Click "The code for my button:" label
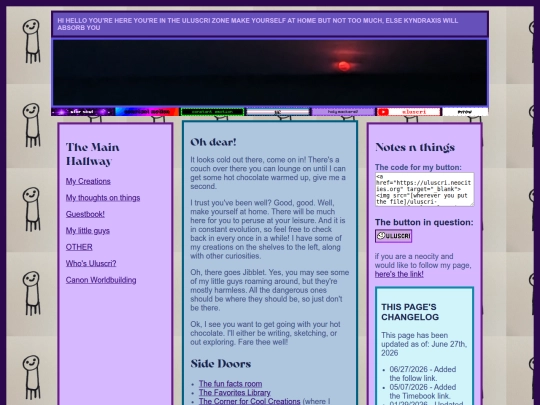Image resolution: width=540 pixels, height=405 pixels. point(418,167)
